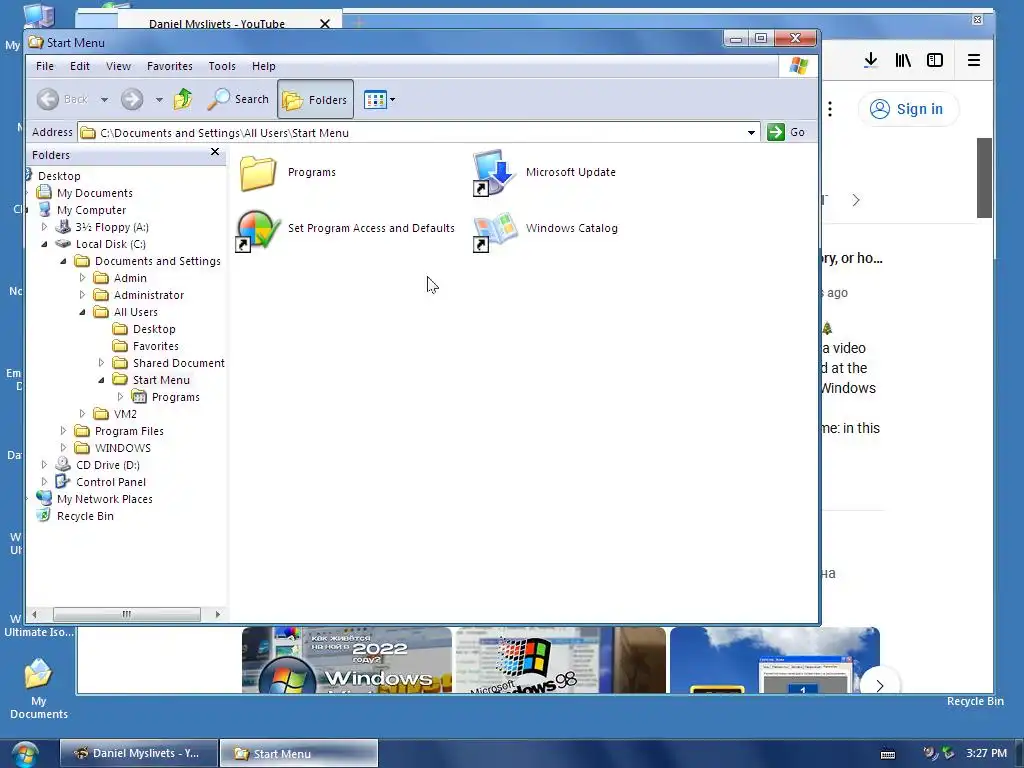
Task: Select the Control Panel icon in tree
Action: pos(63,481)
